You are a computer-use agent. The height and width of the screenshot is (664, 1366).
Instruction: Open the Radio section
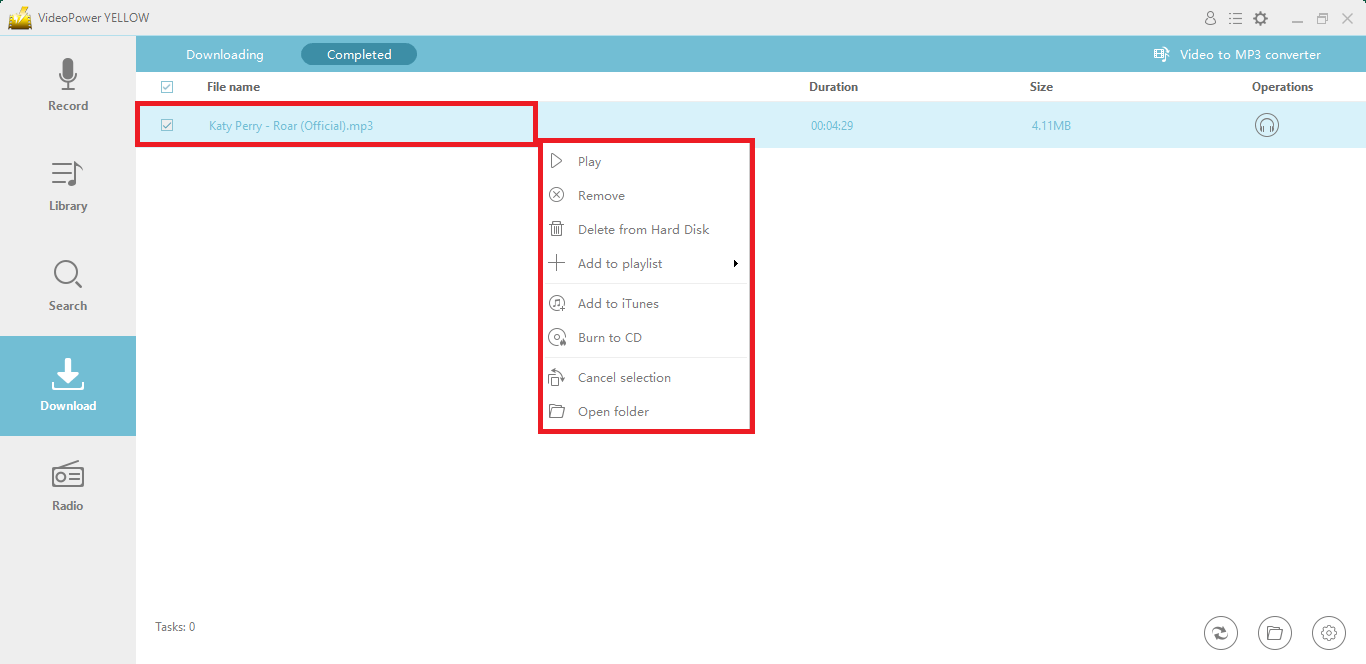68,486
